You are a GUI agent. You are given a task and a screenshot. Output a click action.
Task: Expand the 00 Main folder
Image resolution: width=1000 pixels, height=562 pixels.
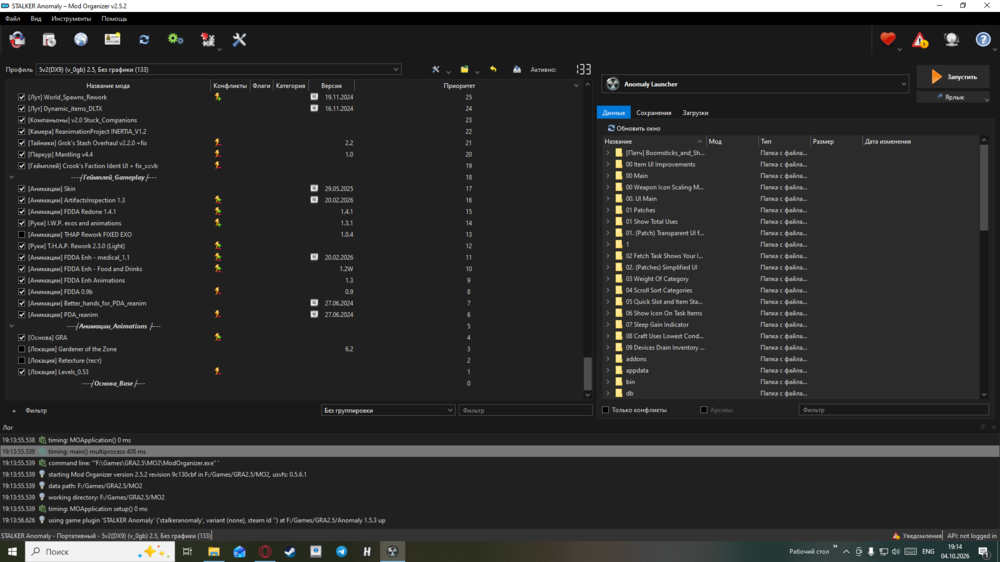608,176
